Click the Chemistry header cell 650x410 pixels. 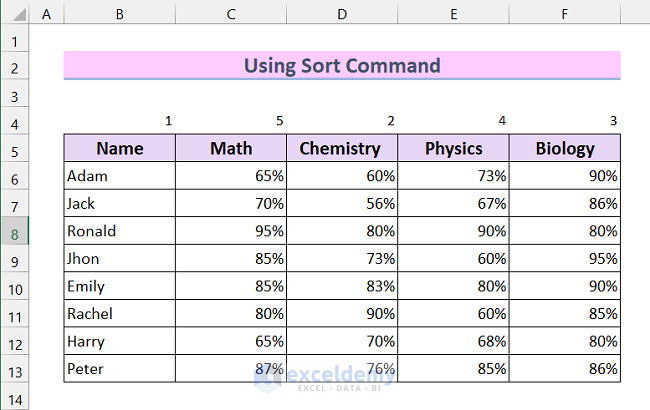click(x=342, y=149)
